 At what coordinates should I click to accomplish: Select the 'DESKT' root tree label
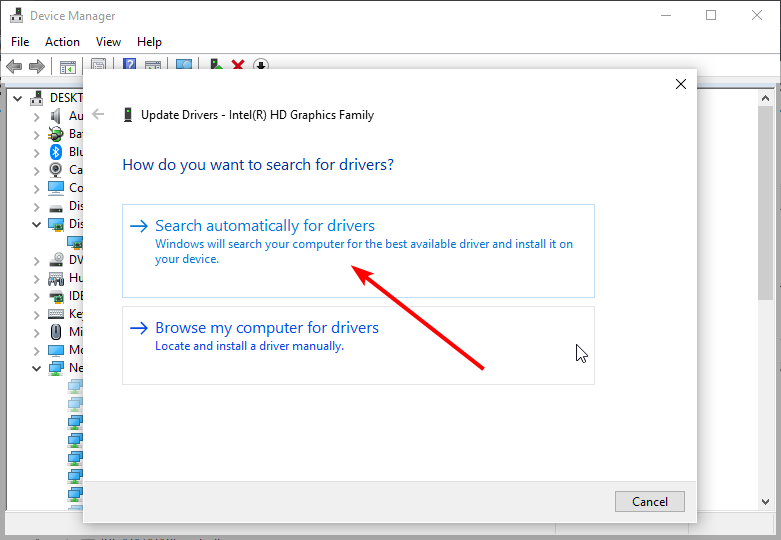tap(66, 98)
